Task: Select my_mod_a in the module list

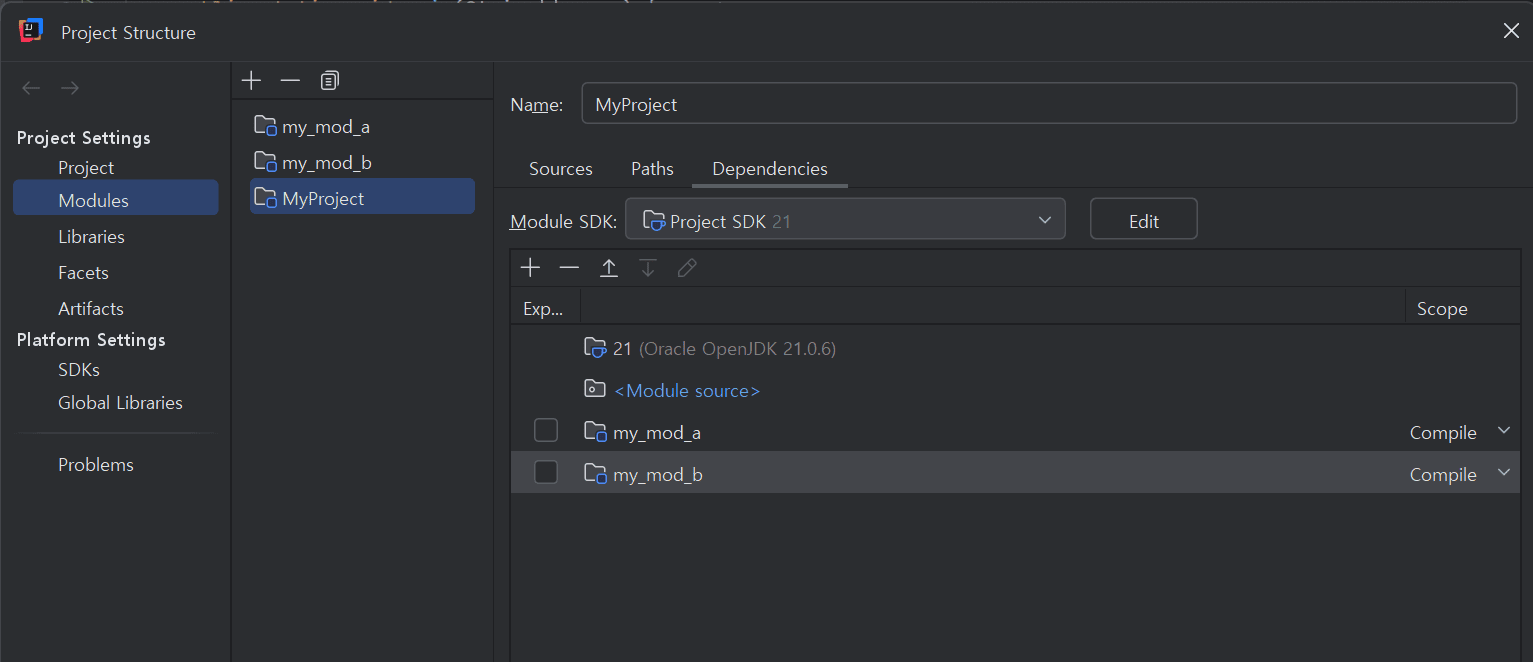Action: pyautogui.click(x=326, y=127)
